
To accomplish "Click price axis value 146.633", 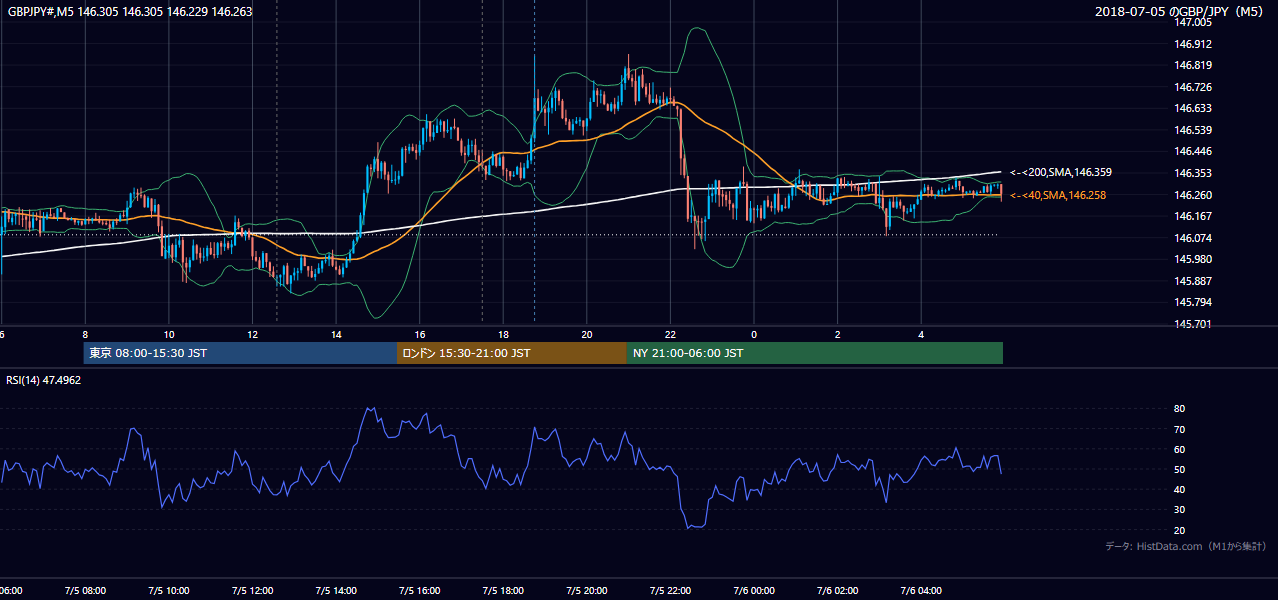I will pyautogui.click(x=1194, y=108).
